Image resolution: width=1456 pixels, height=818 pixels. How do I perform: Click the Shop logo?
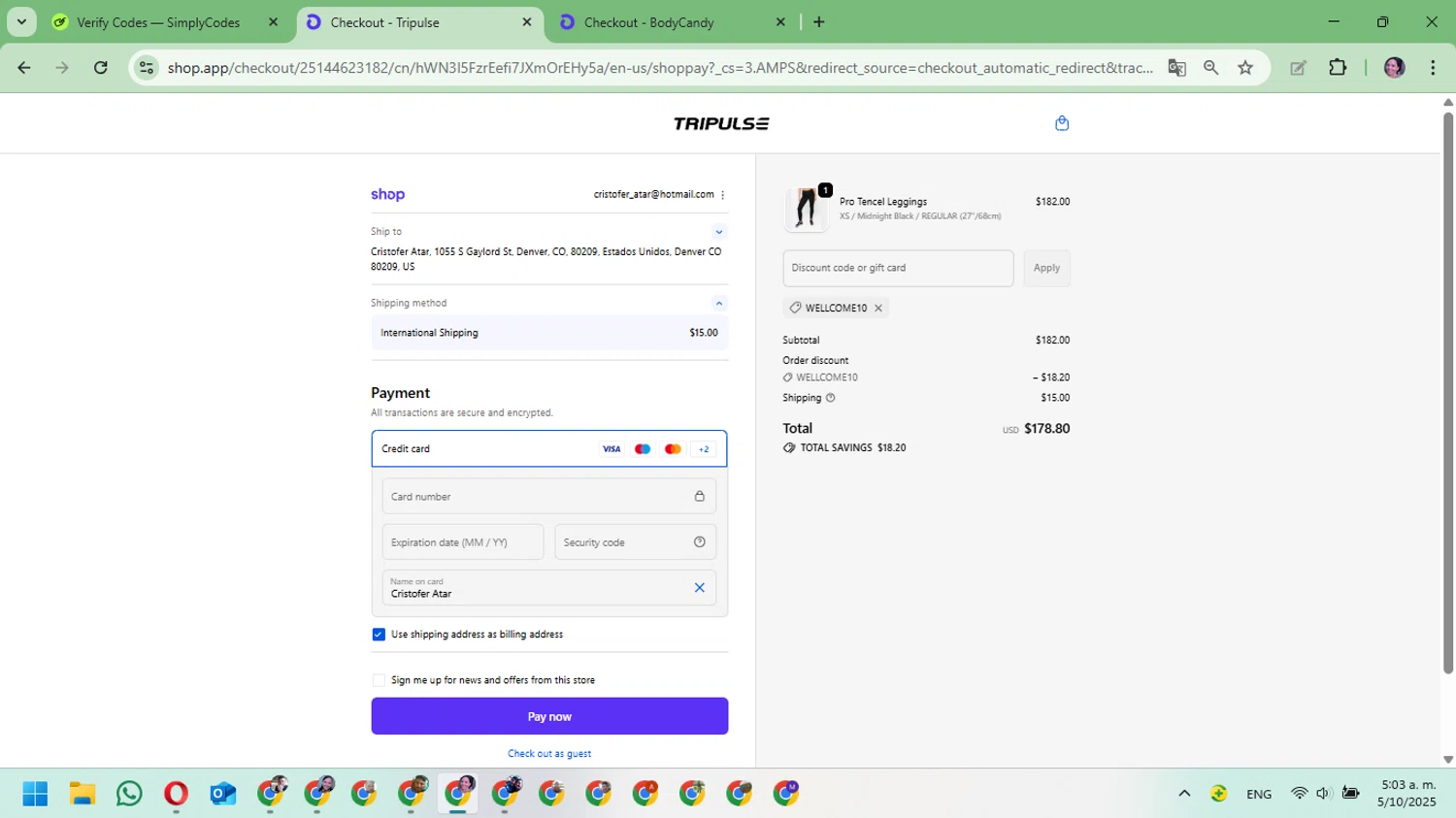(387, 195)
